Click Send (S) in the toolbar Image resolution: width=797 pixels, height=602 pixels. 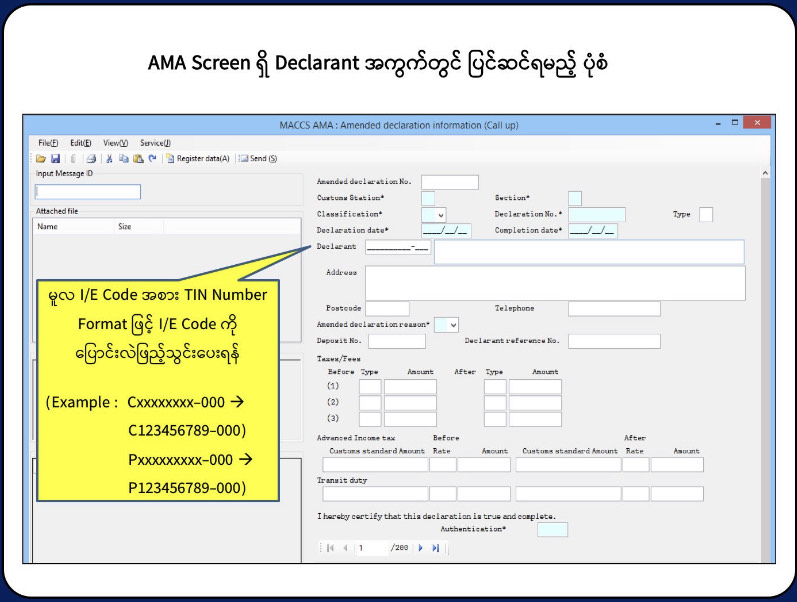pos(258,159)
